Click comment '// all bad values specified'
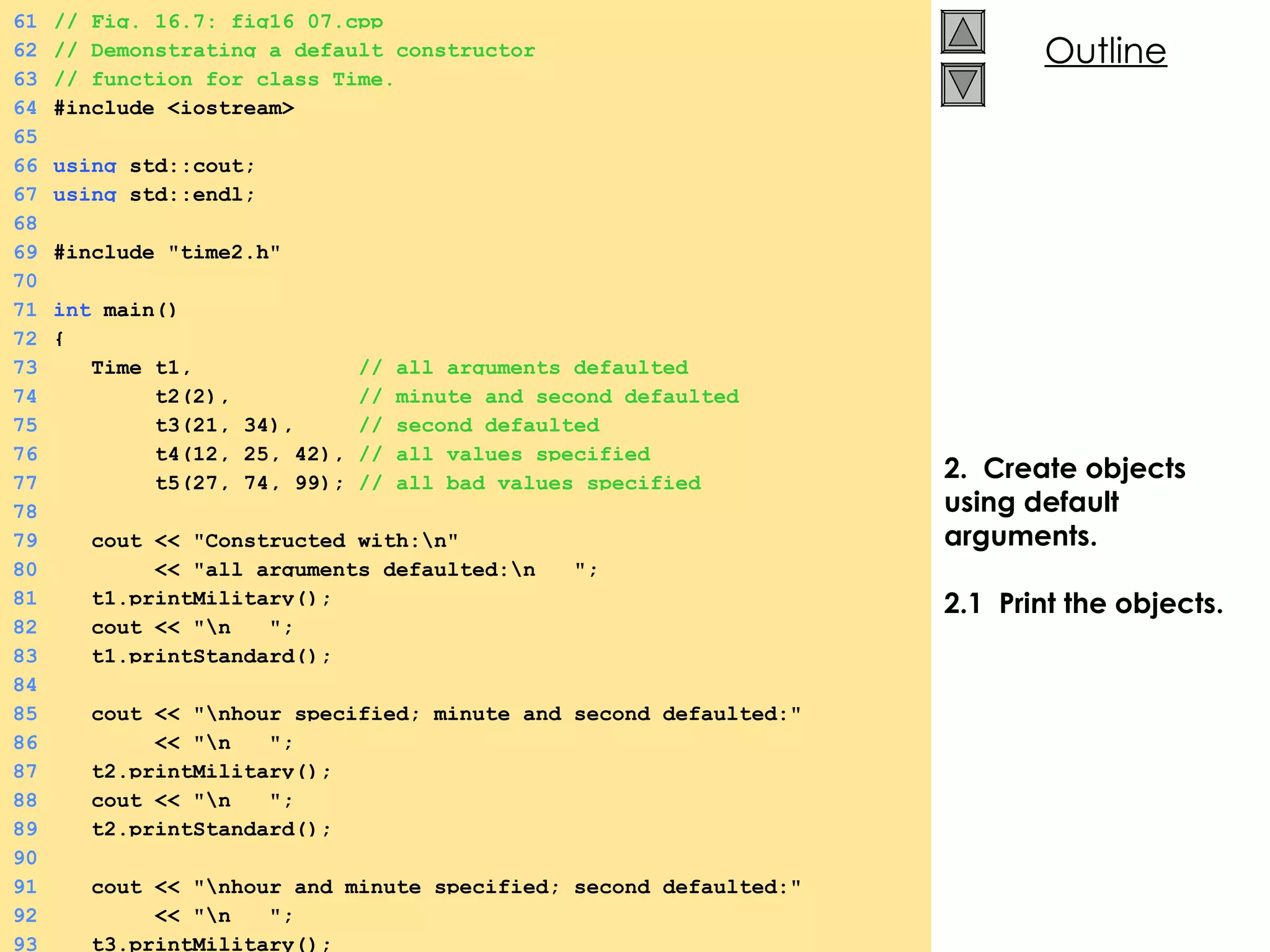 (530, 483)
